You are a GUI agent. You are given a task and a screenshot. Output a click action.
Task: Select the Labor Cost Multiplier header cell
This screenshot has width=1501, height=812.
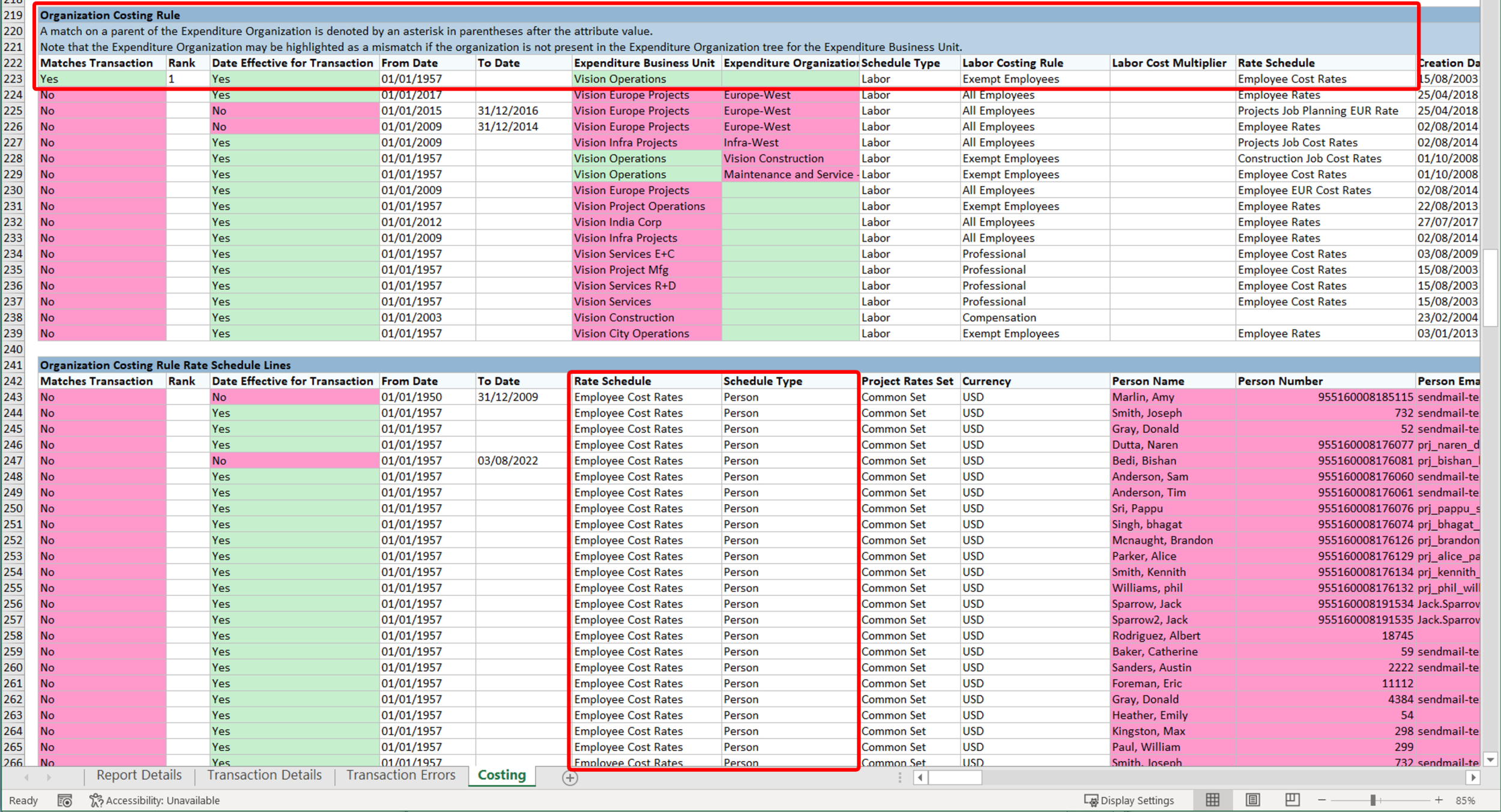pyautogui.click(x=1172, y=63)
